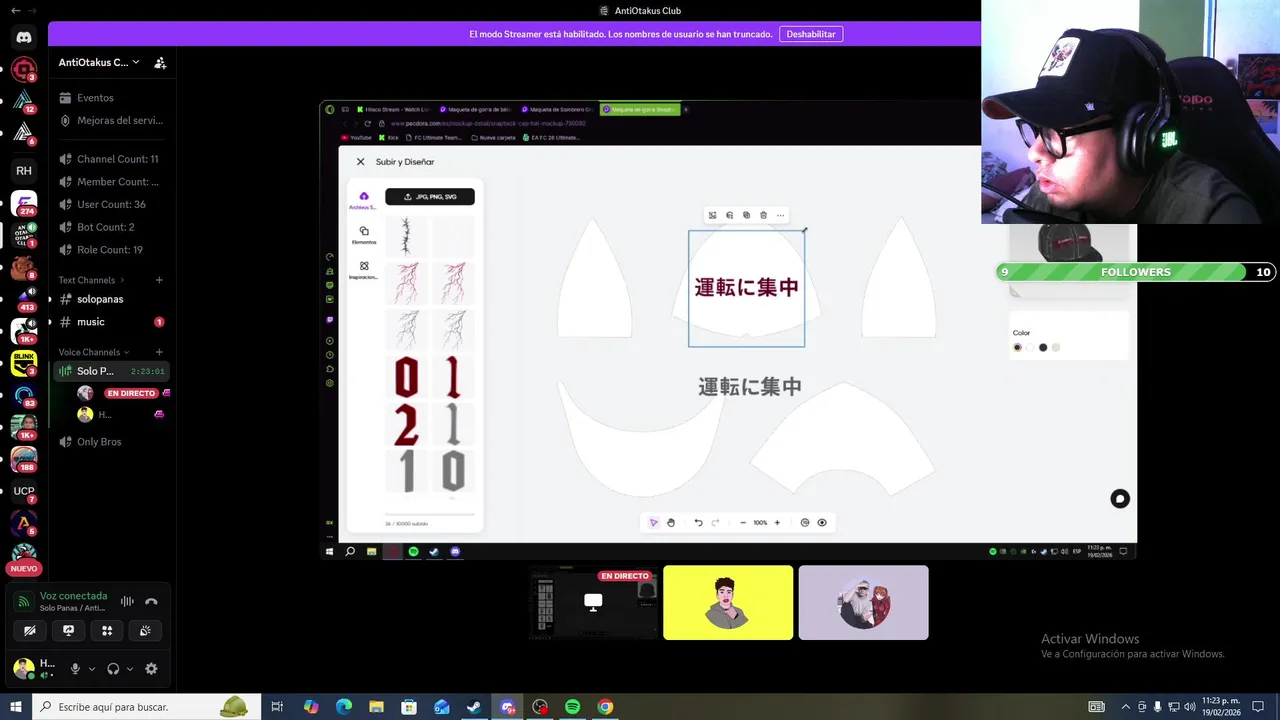Open Discord user settings gear

[151, 669]
